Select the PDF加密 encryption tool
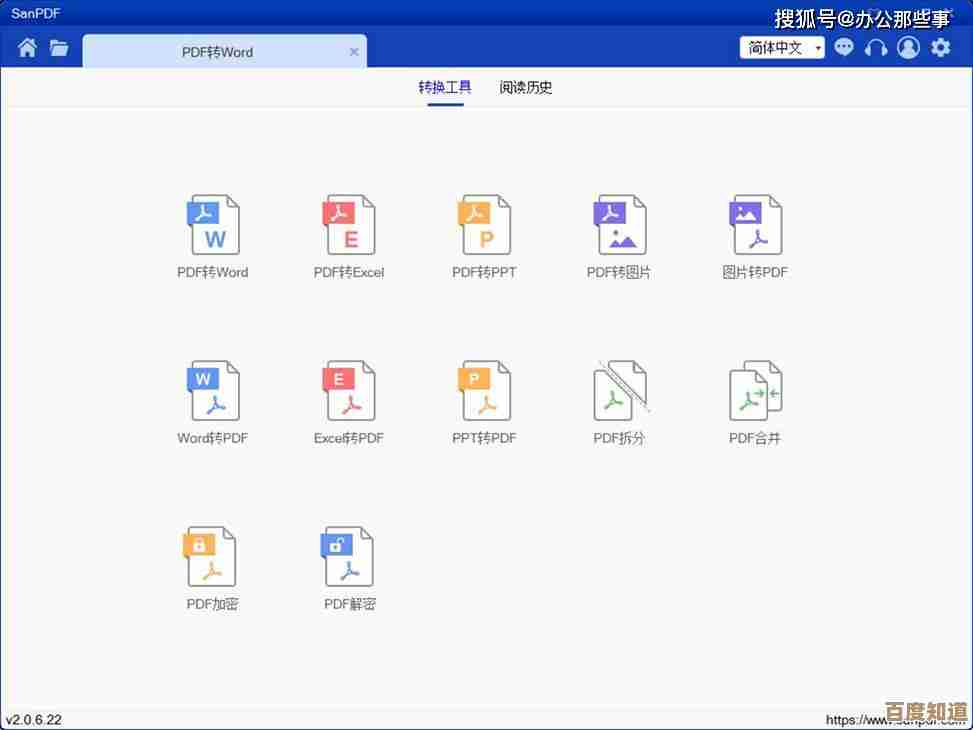This screenshot has width=973, height=730. [211, 557]
